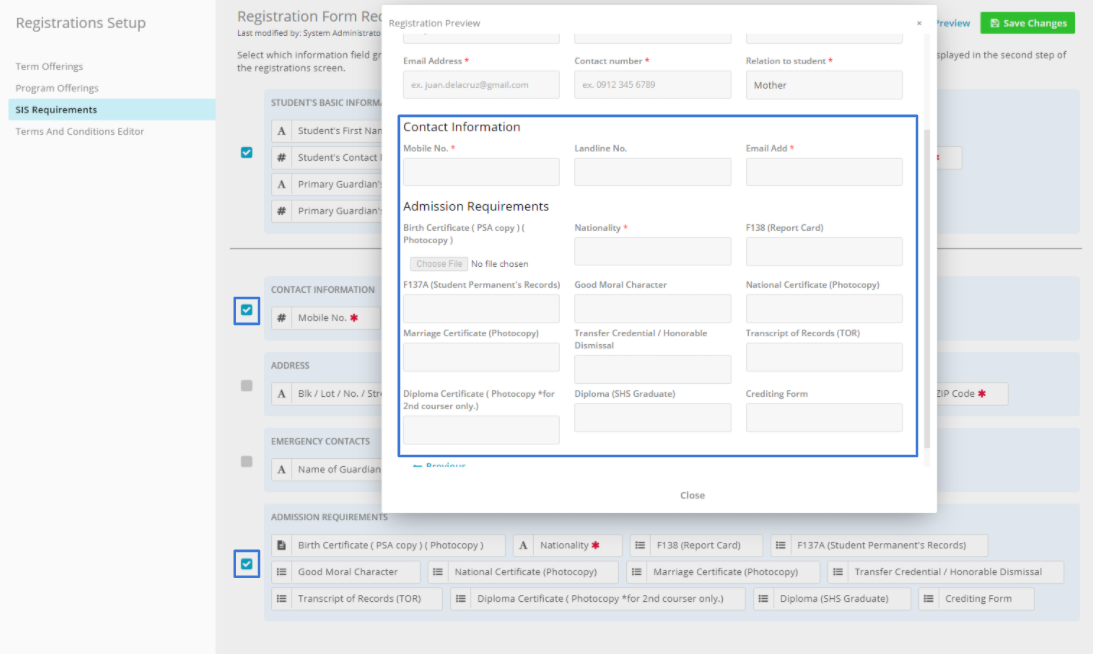Open the Relation to student dropdown
Screen dimensions: 1093x654
(x=823, y=85)
